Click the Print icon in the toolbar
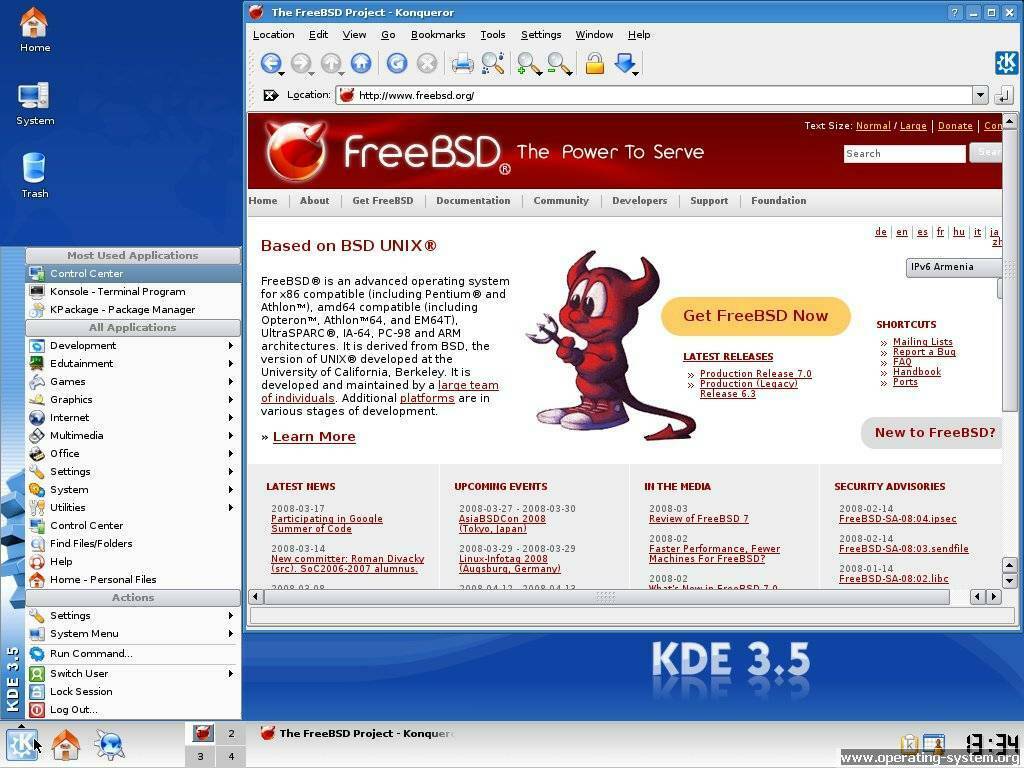The width and height of the screenshot is (1024, 768). 462,64
